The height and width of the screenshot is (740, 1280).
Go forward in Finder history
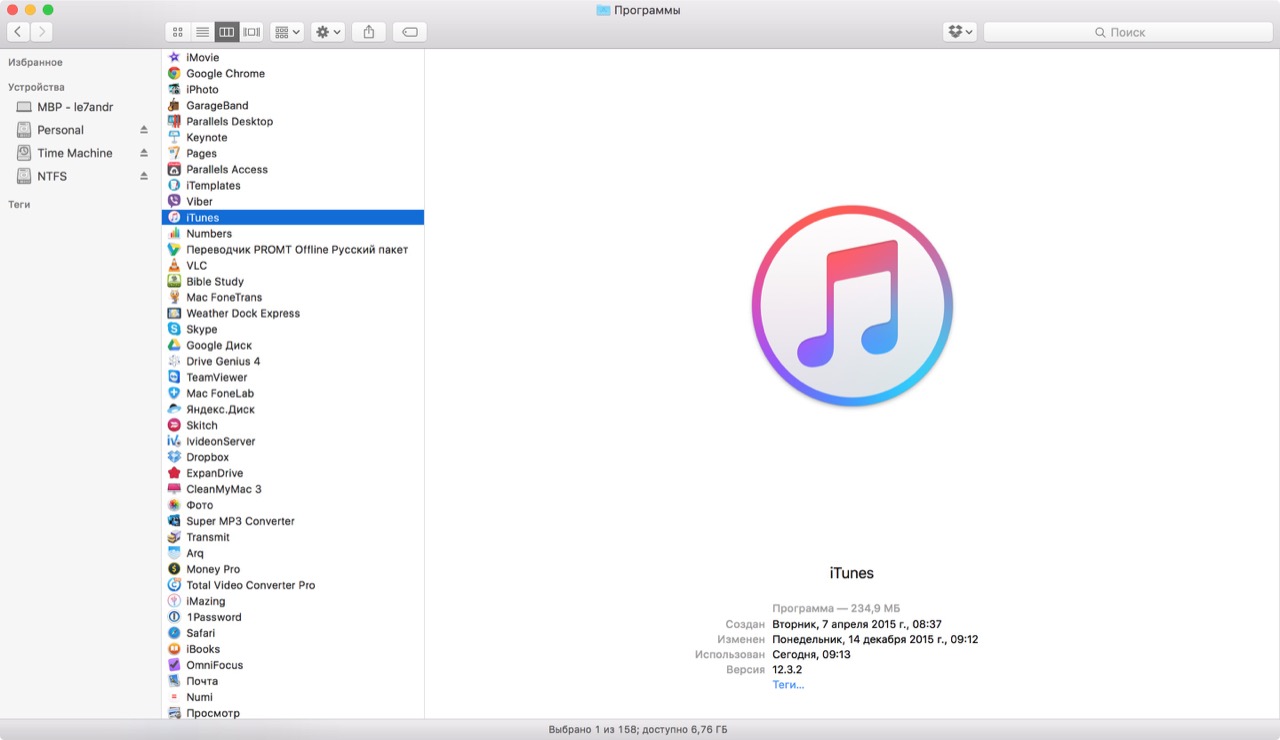click(x=42, y=32)
